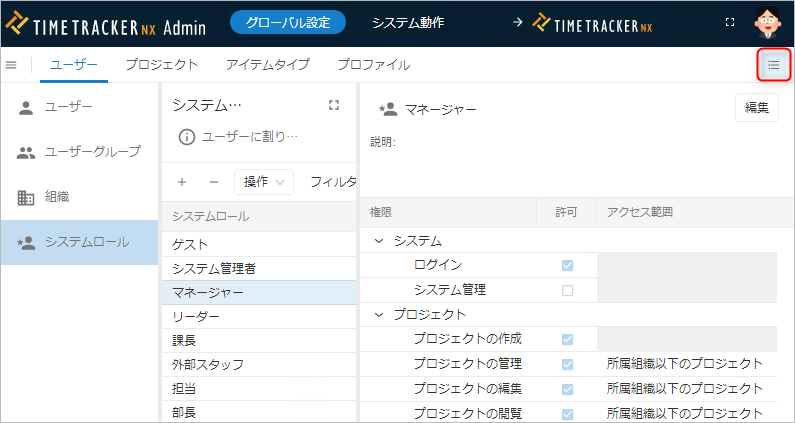The width and height of the screenshot is (795, 423).
Task: Click the user avatar icon
Action: (767, 22)
